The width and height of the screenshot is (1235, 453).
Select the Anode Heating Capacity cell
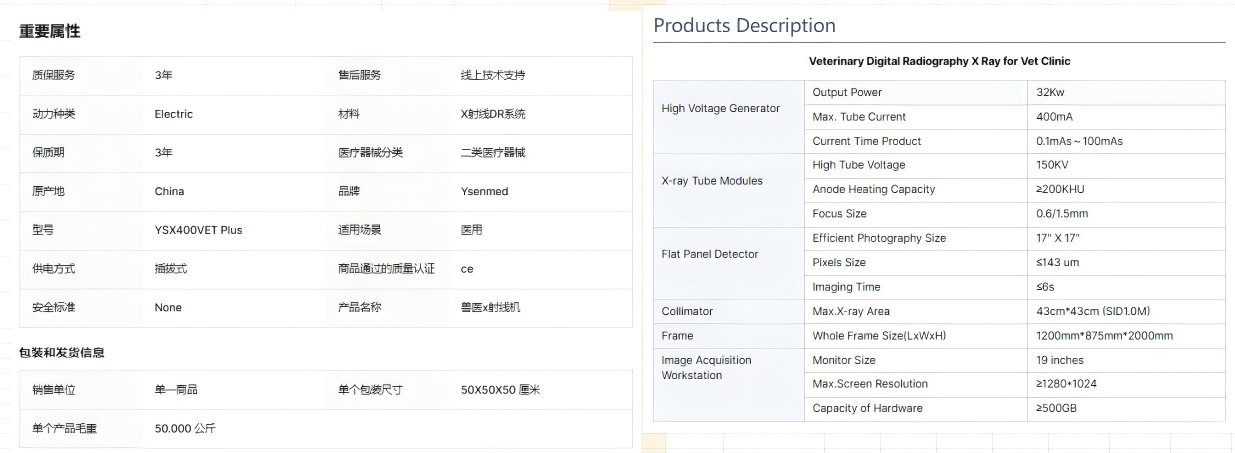click(873, 189)
